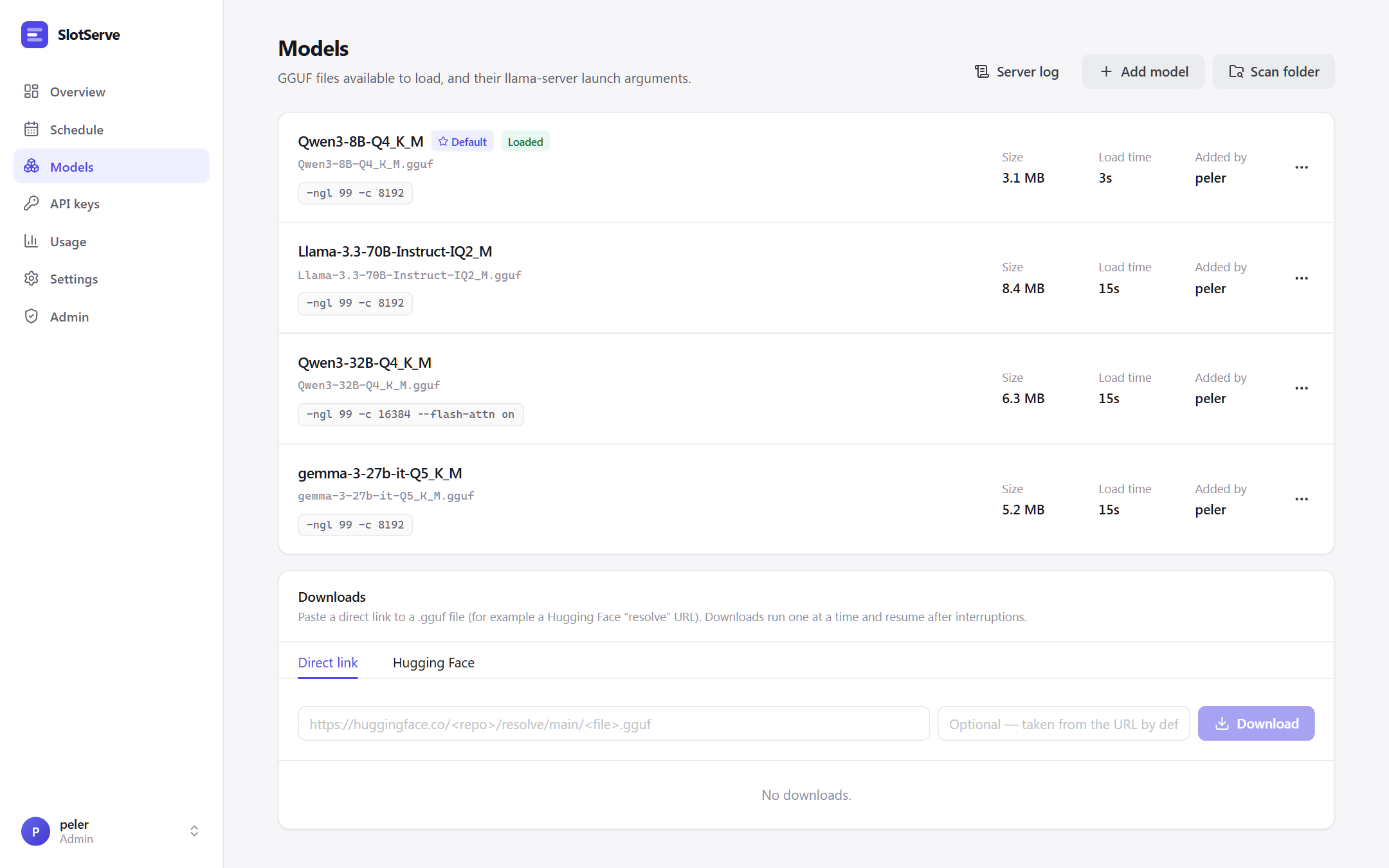Click the gemma-3-27b-it-Q5_K_M model title

click(x=380, y=473)
